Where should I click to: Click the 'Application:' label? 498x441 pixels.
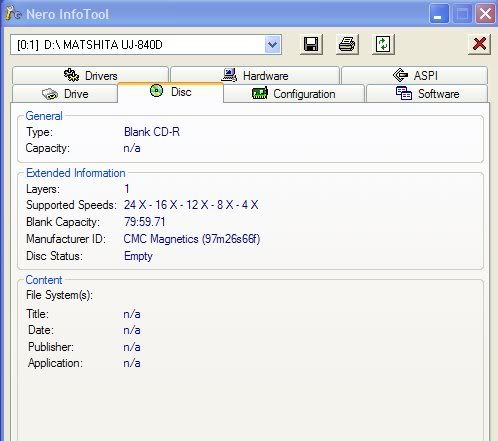[x=55, y=363]
